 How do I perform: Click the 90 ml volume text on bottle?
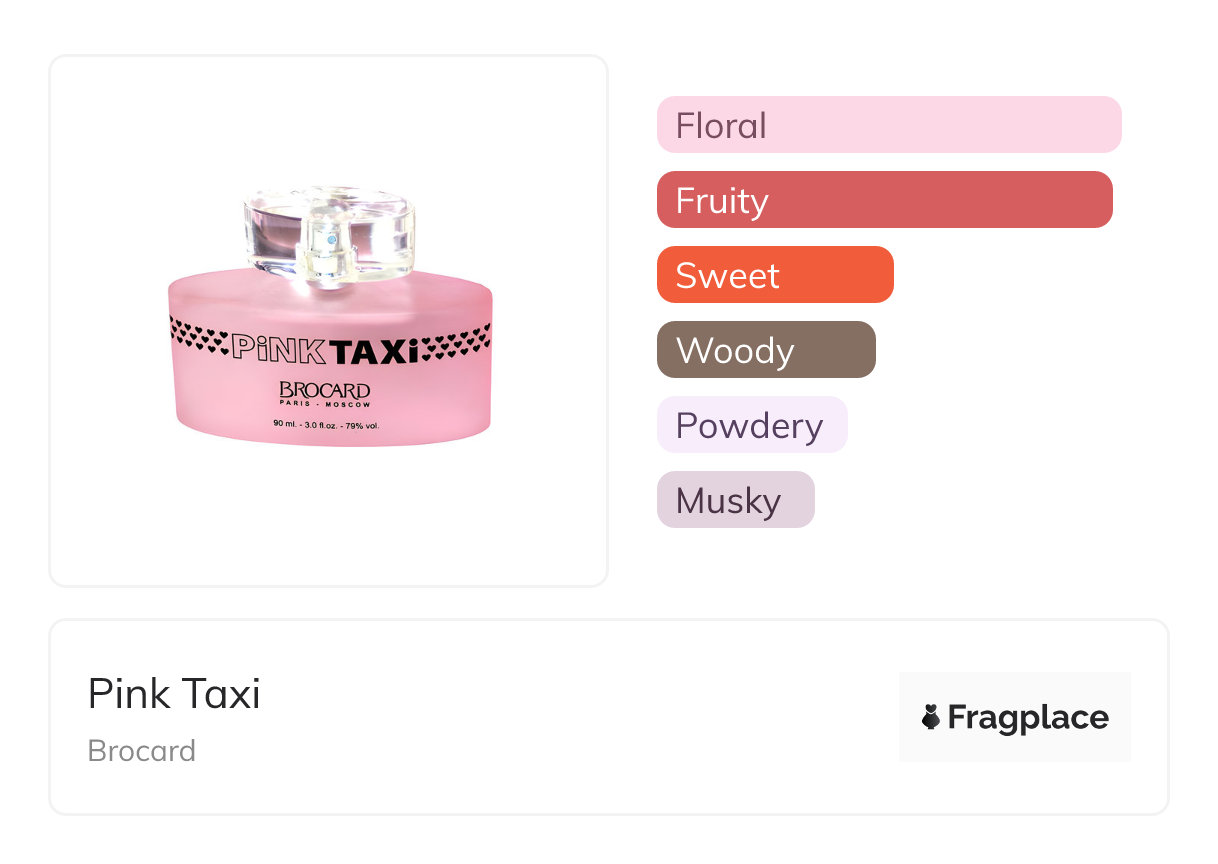coord(326,424)
